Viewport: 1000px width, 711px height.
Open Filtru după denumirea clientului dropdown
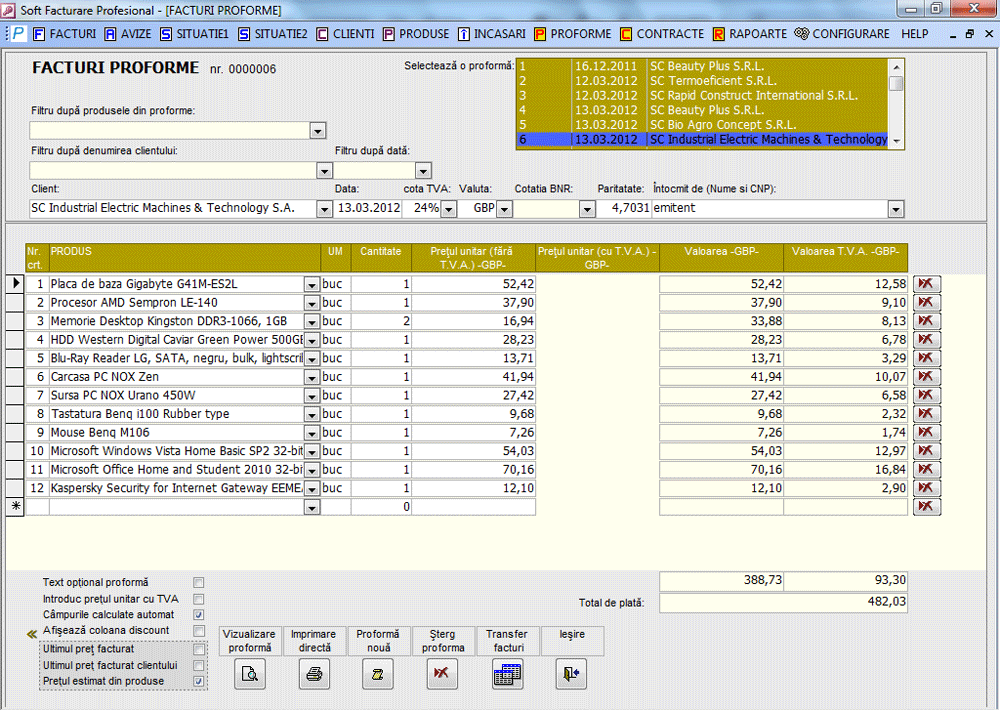pyautogui.click(x=325, y=171)
